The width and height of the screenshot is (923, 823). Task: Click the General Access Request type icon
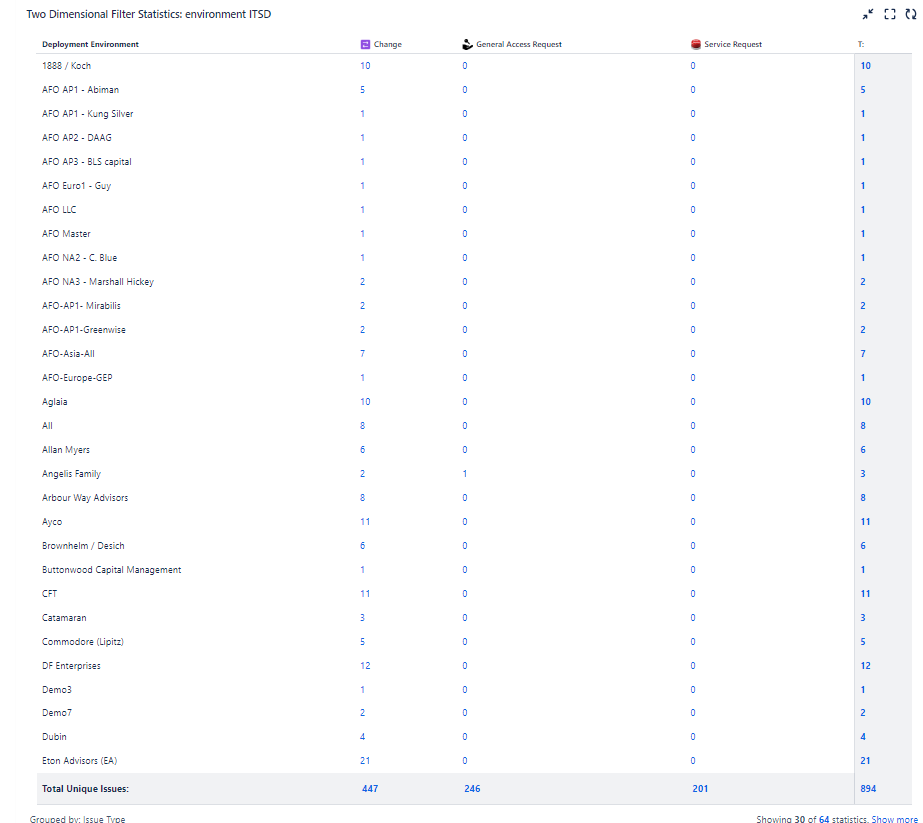465,44
